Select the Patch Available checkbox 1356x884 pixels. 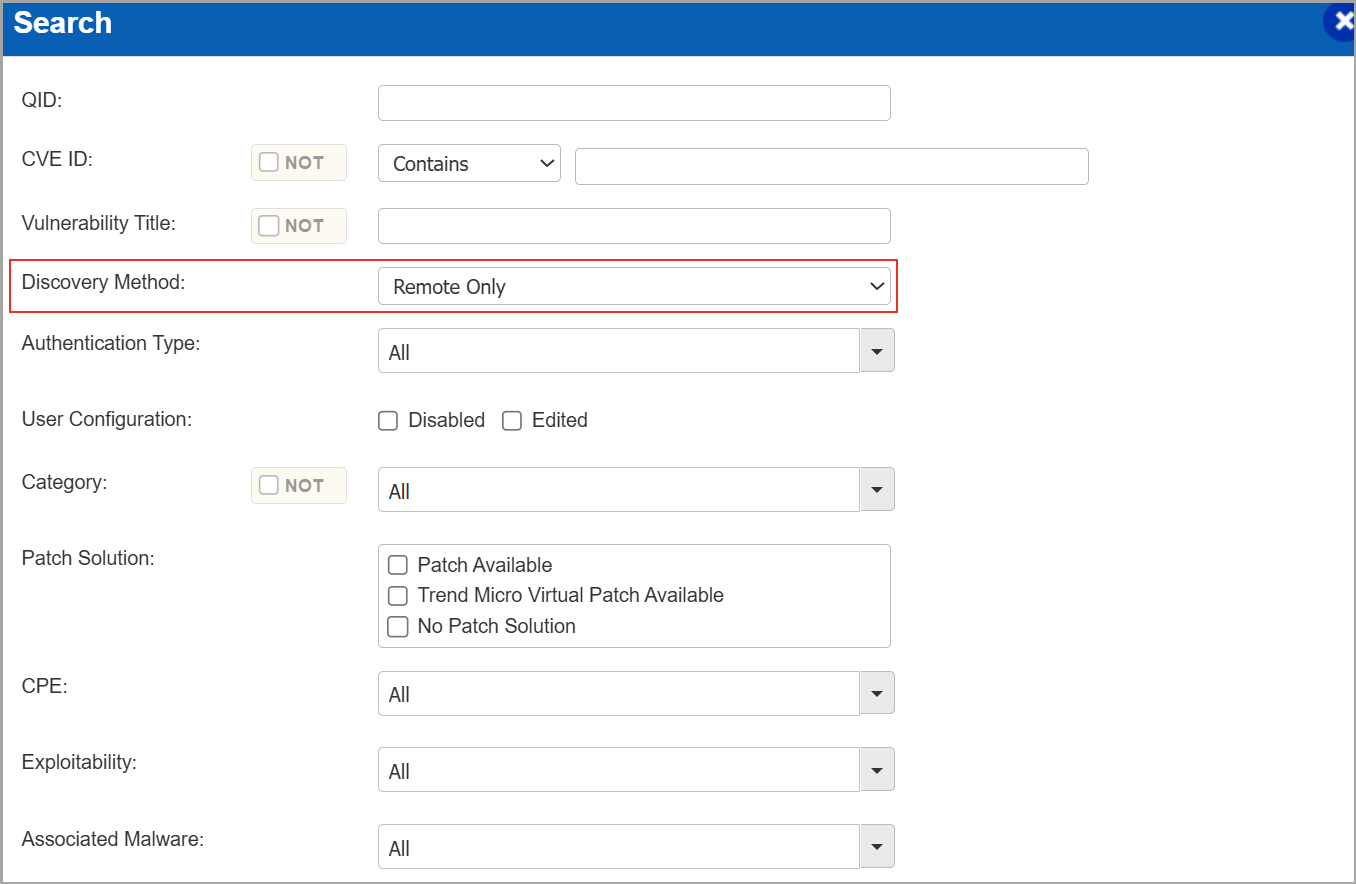(x=398, y=565)
